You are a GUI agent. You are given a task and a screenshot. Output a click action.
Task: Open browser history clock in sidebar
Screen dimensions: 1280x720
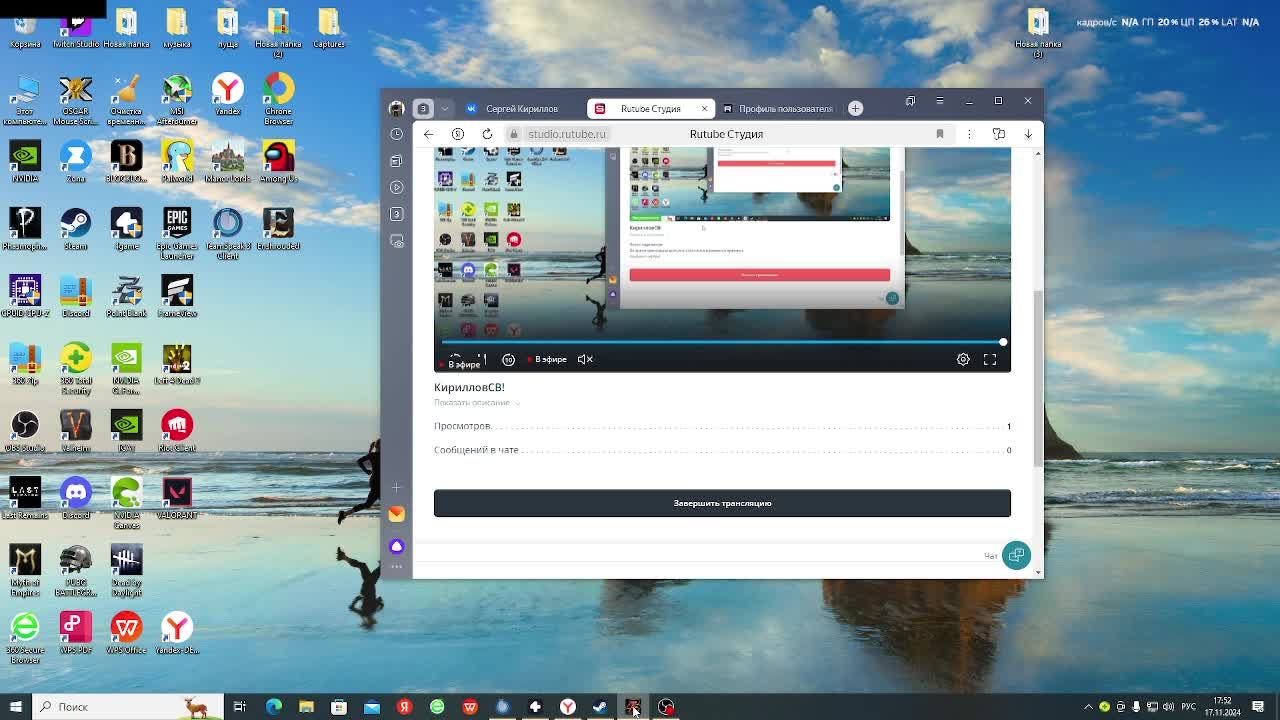coord(397,134)
